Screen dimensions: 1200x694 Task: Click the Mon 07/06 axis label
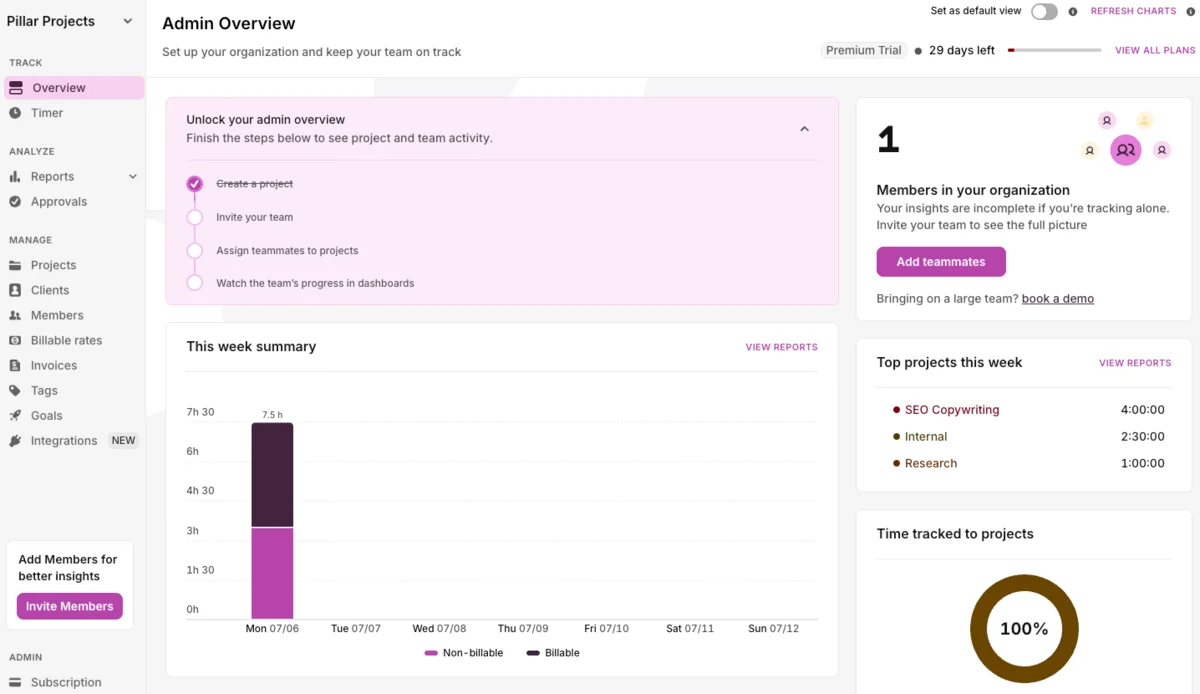[x=272, y=629]
